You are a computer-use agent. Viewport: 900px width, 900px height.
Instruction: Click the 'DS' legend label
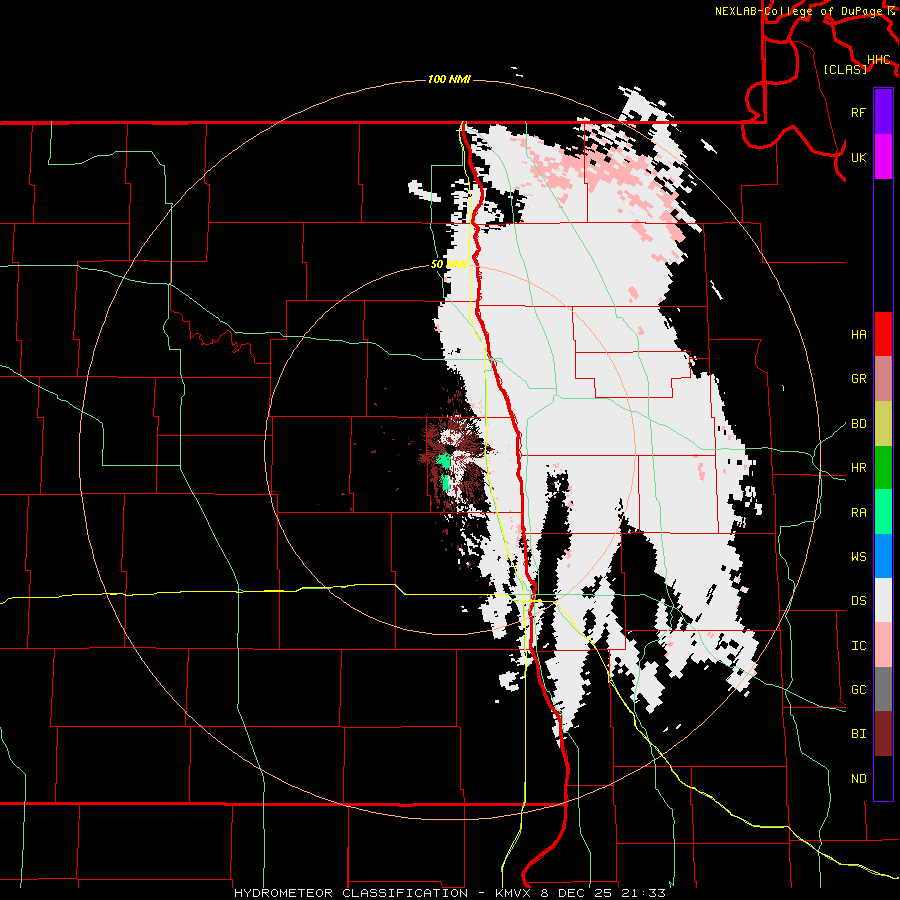pyautogui.click(x=858, y=601)
